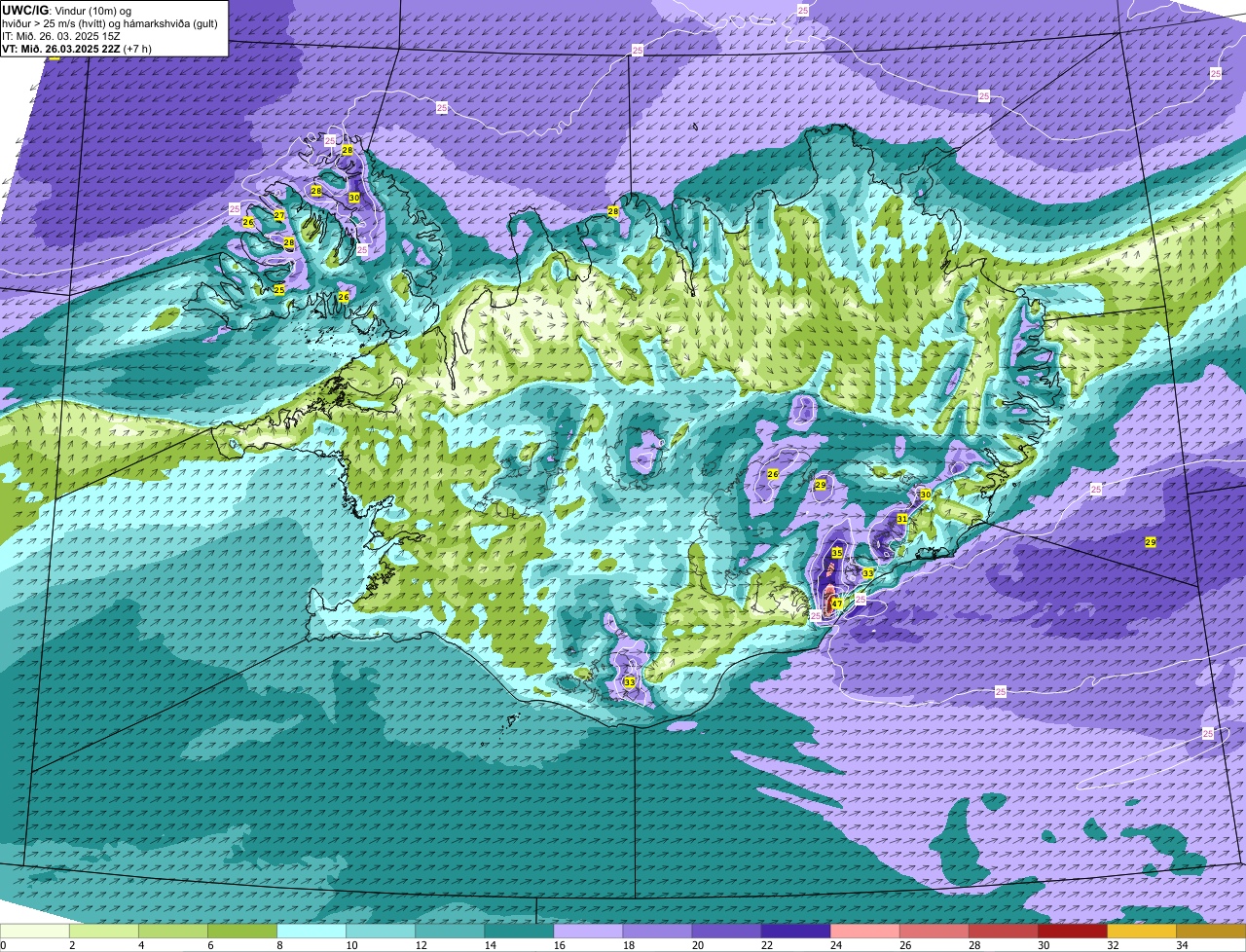Viewport: 1246px width, 952px height.
Task: Click the legend tick number 8
Action: click(x=279, y=945)
